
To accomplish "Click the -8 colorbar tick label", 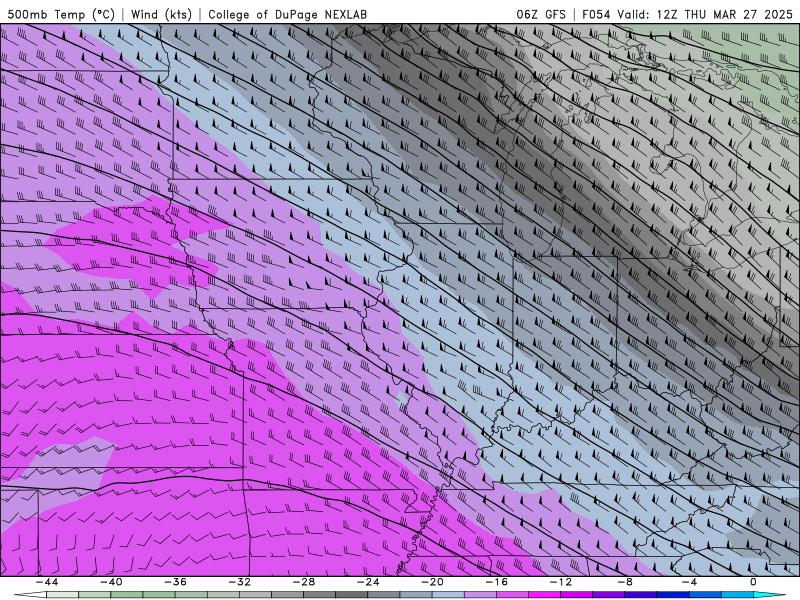I will [x=626, y=582].
